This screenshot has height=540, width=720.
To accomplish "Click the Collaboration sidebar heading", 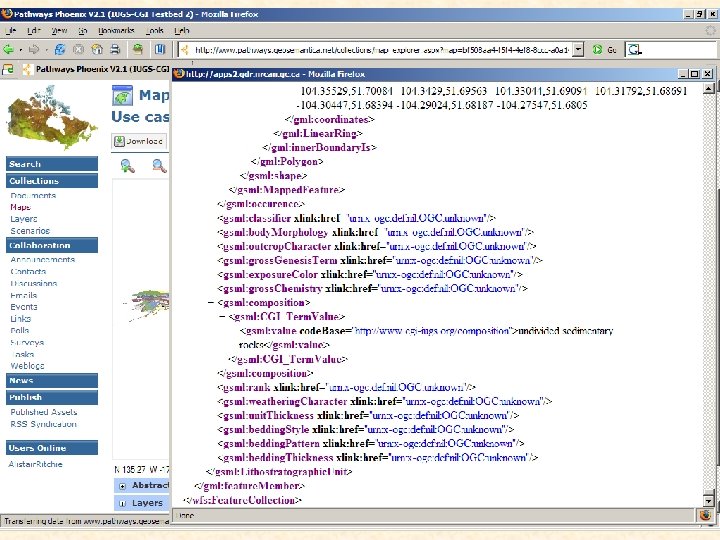I will [52, 245].
